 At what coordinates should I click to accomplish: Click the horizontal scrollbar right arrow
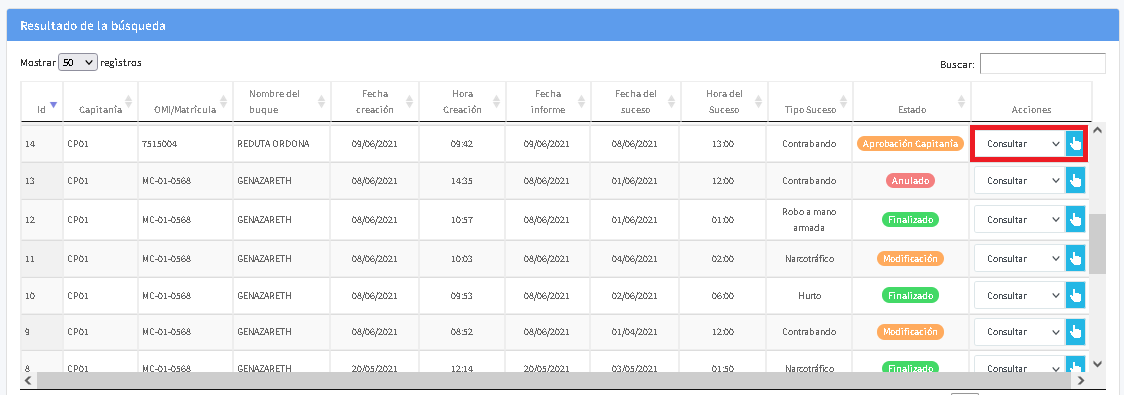tap(1077, 380)
